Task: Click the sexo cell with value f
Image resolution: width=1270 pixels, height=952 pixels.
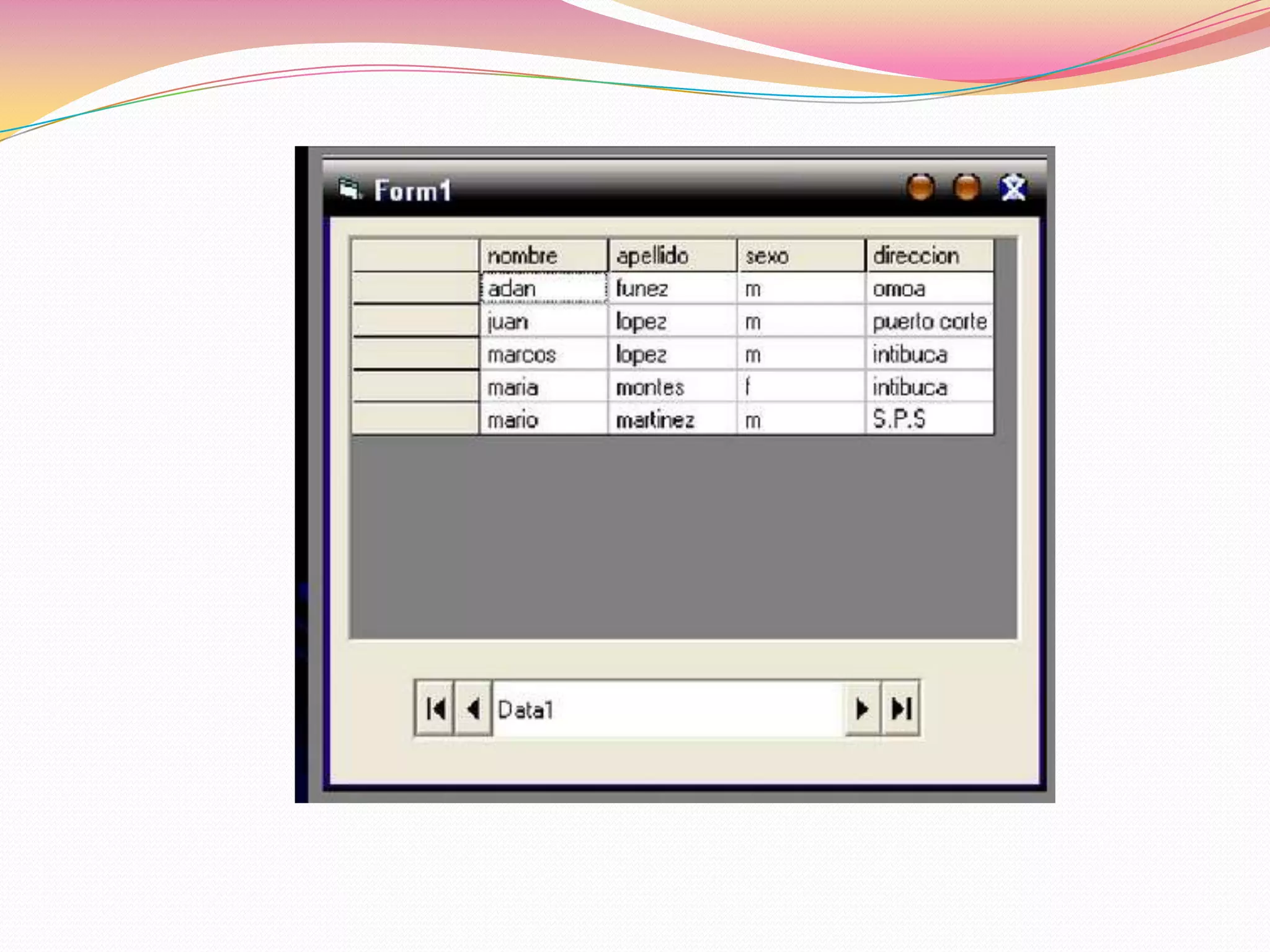Action: click(x=801, y=387)
